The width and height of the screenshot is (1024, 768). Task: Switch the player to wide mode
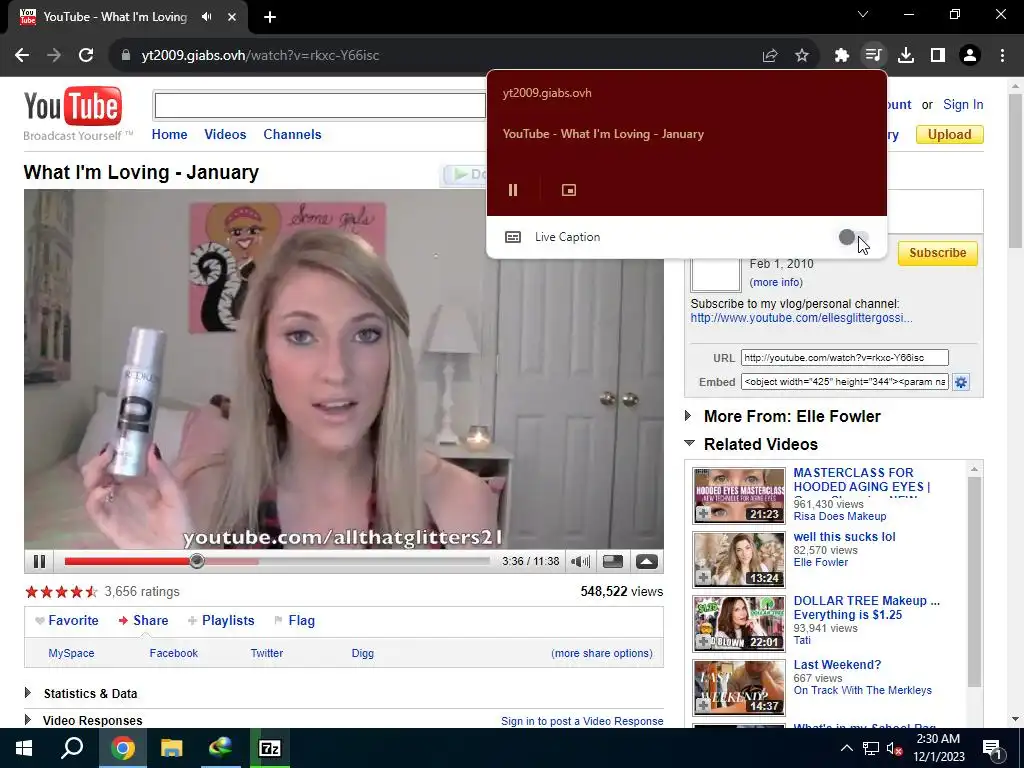pyautogui.click(x=613, y=562)
